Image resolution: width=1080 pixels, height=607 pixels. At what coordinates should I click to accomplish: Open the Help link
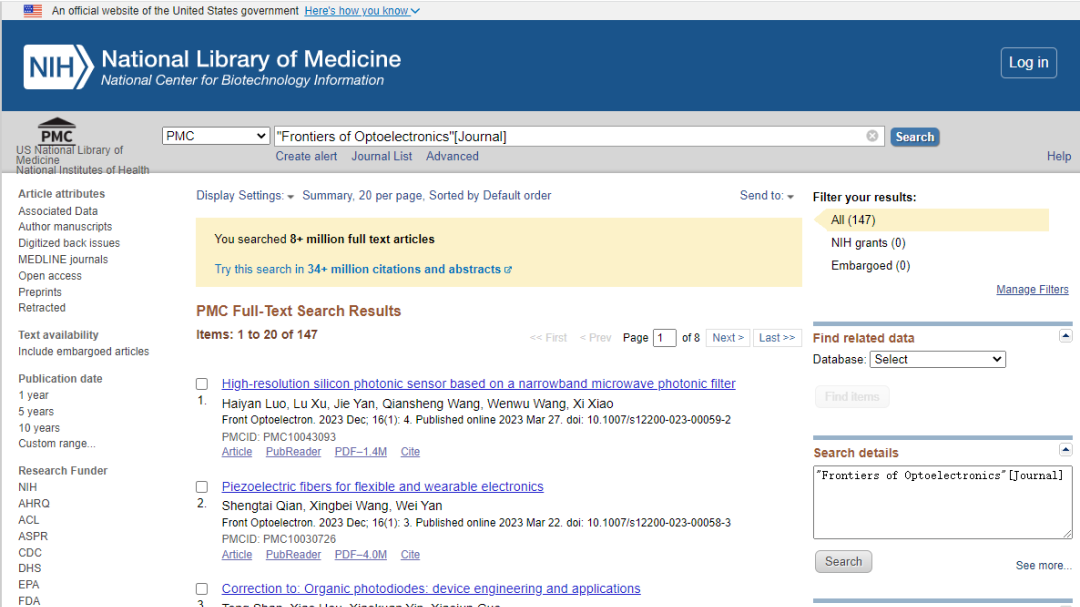click(1059, 156)
